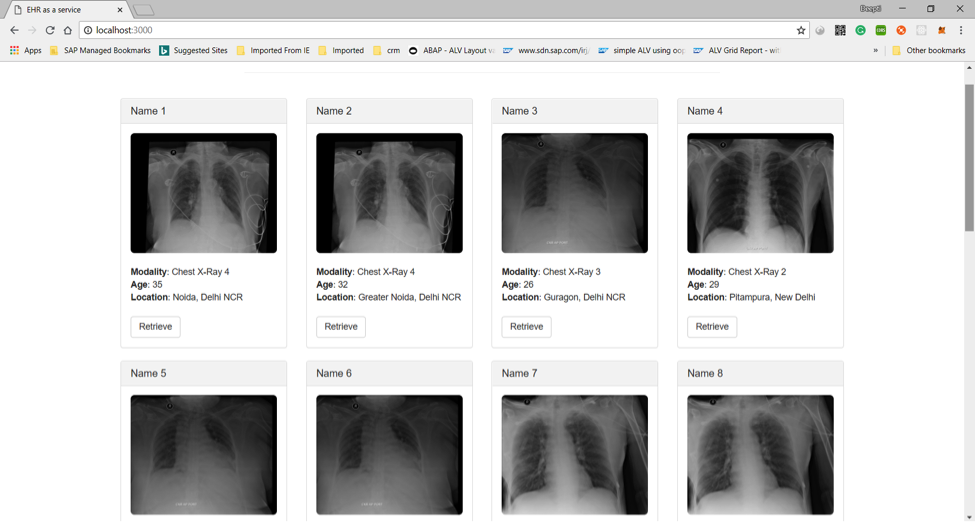Click the QR code extension icon

point(840,30)
